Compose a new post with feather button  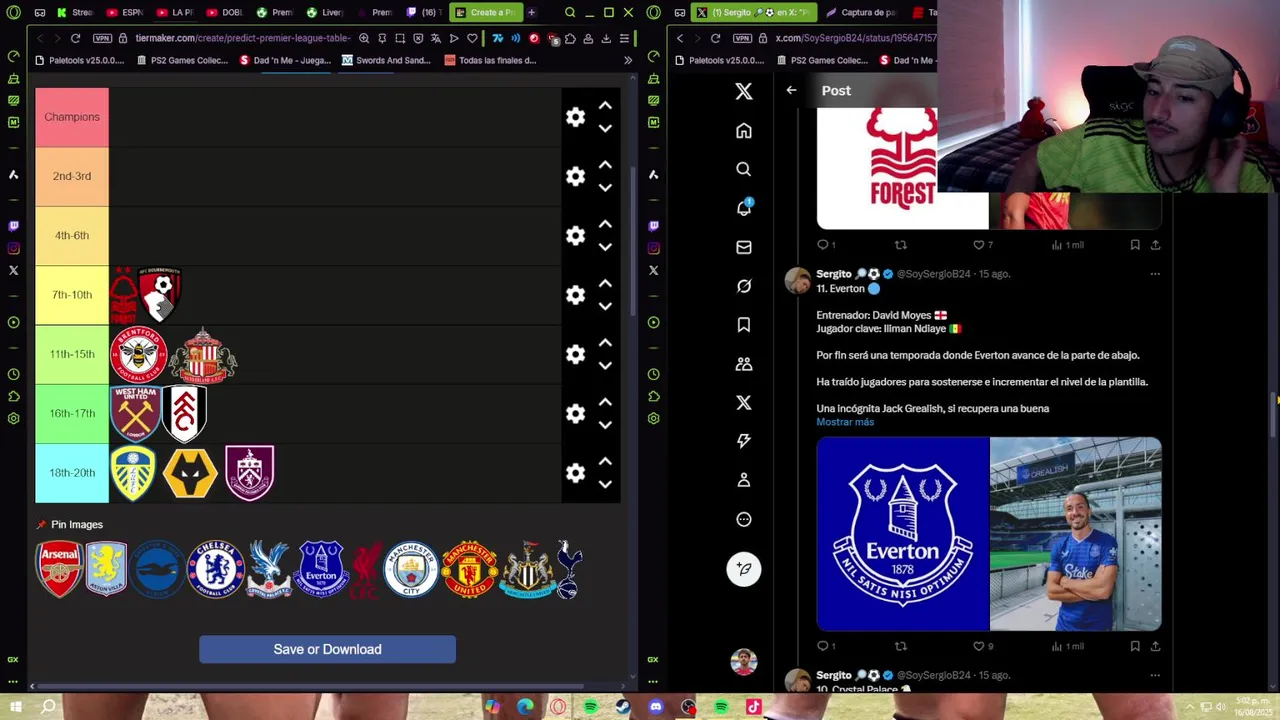pyautogui.click(x=744, y=569)
